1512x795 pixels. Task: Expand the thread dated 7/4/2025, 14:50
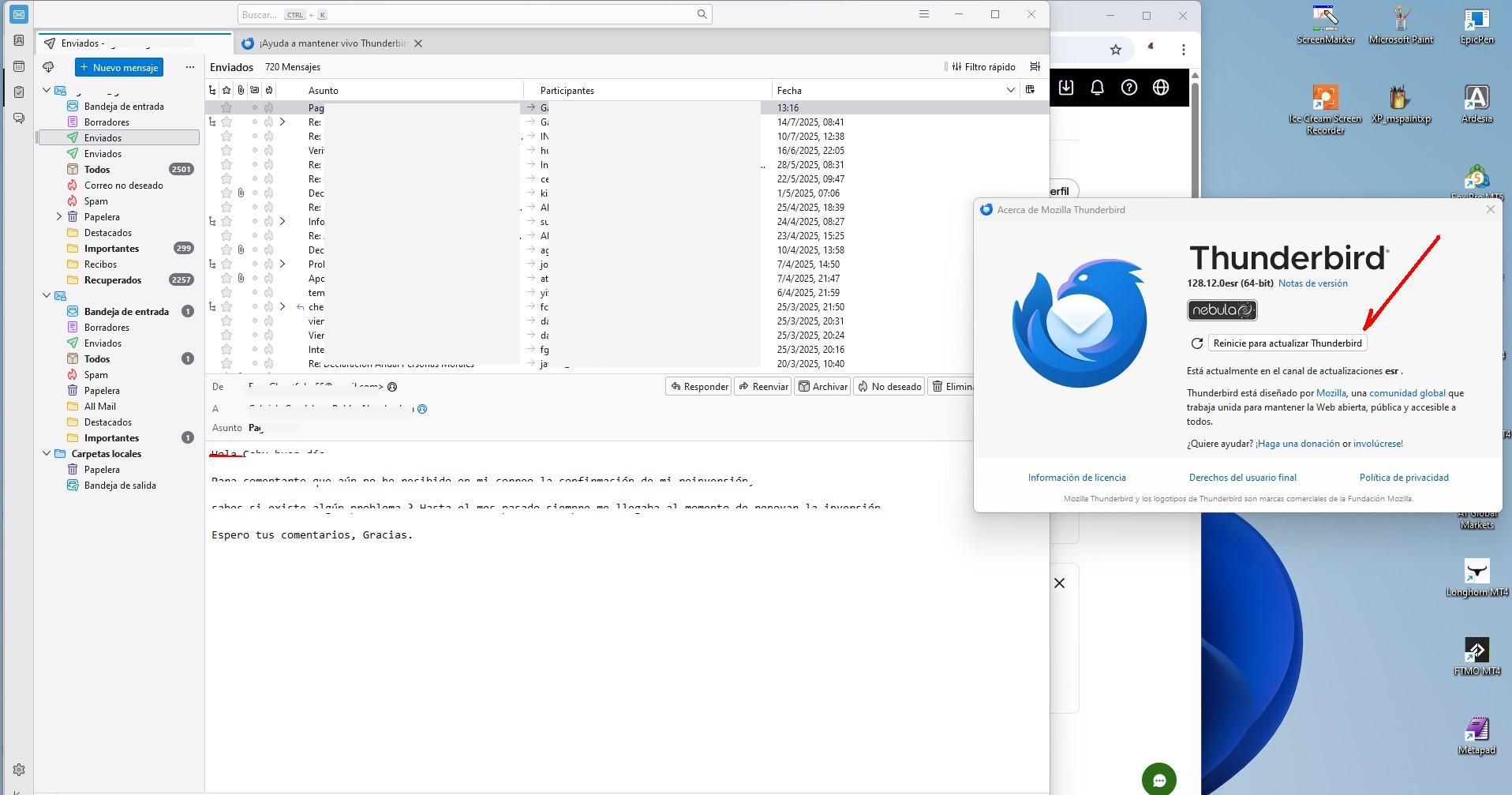click(x=283, y=264)
